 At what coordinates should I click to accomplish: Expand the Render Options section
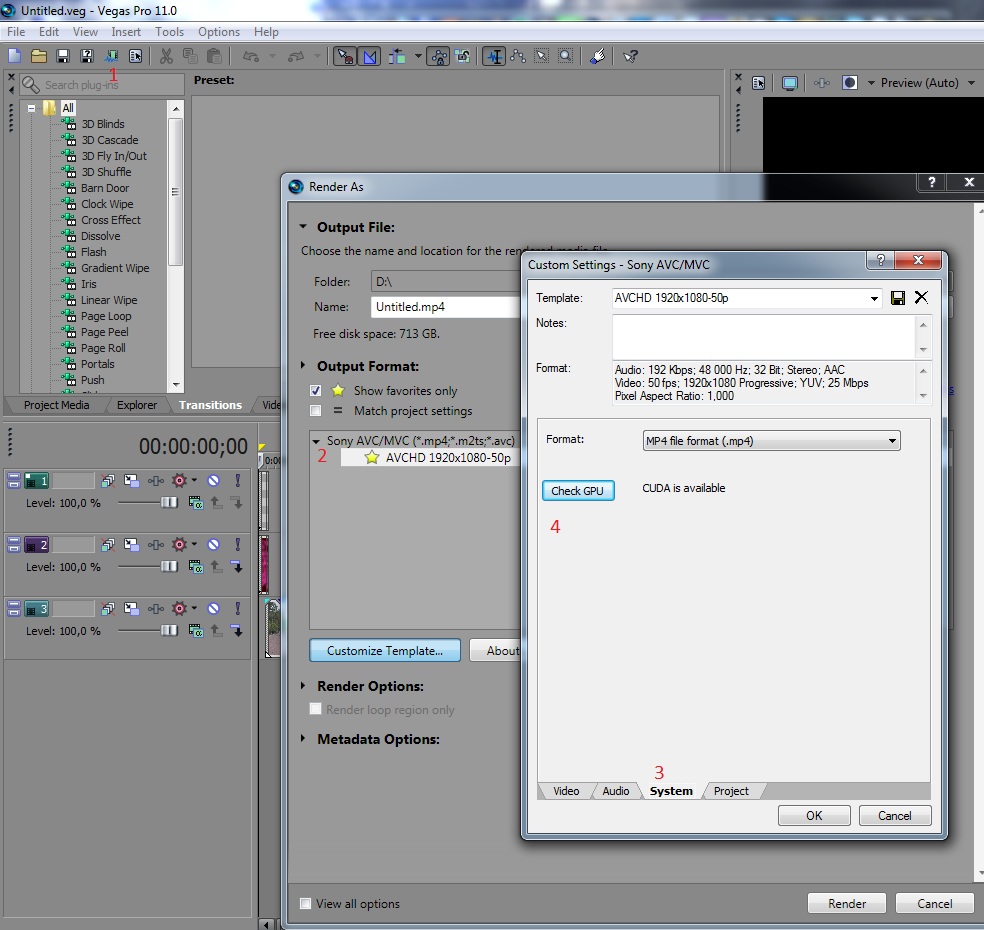(303, 686)
